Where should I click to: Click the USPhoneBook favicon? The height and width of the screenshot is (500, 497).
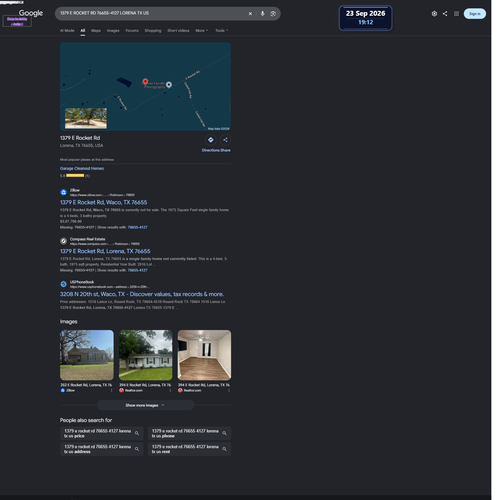63,284
